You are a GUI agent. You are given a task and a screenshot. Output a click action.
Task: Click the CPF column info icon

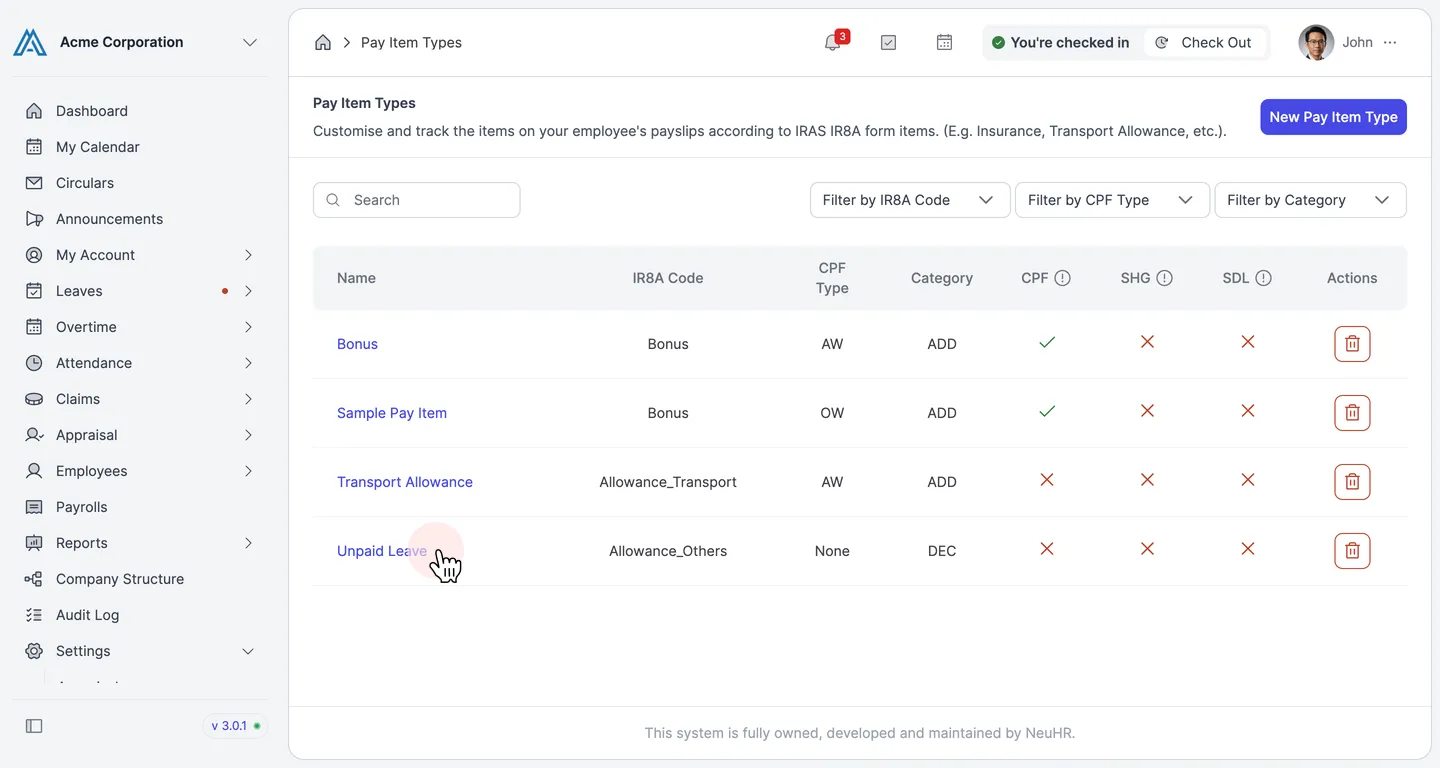click(1063, 278)
